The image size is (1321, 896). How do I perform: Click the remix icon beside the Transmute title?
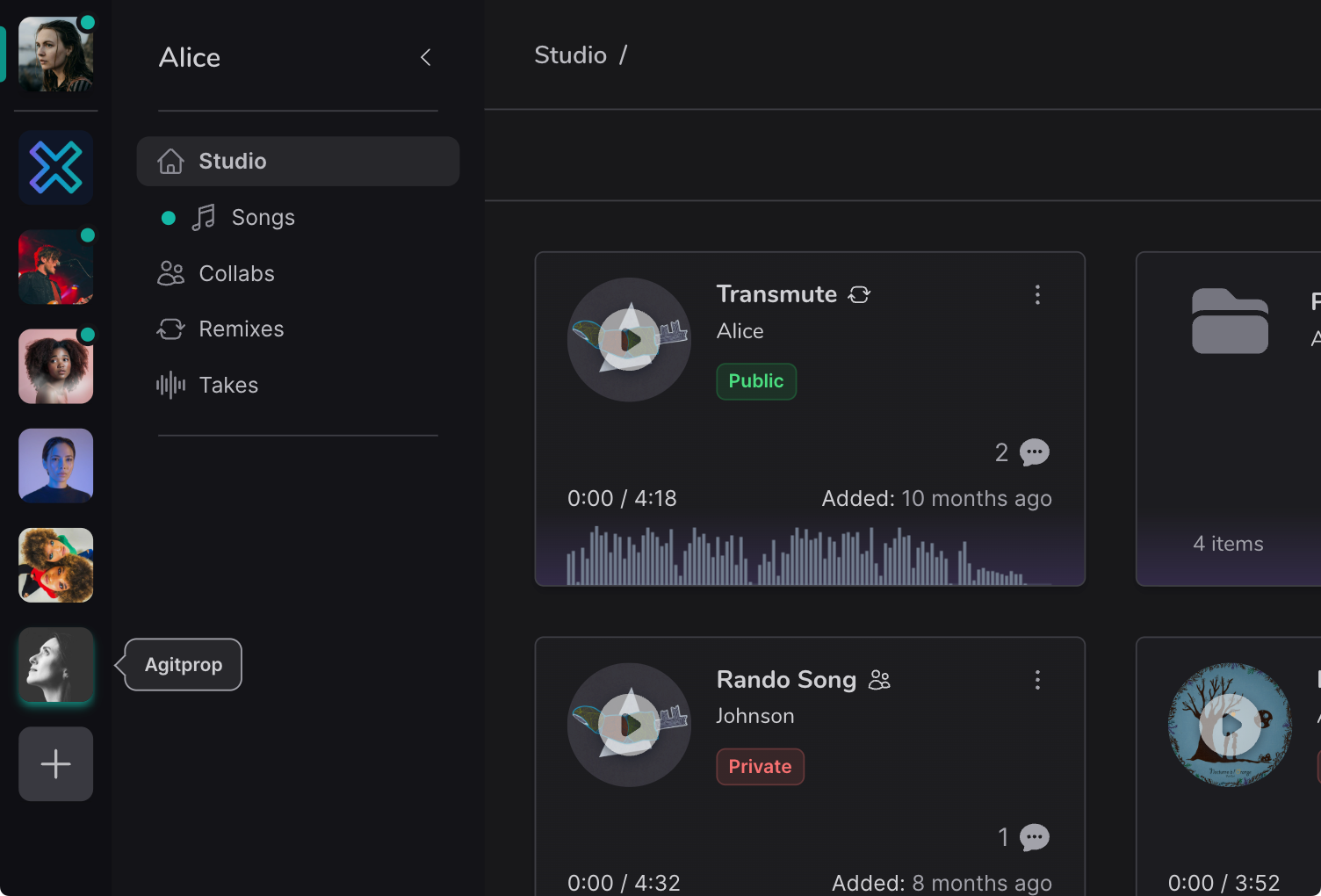[859, 294]
